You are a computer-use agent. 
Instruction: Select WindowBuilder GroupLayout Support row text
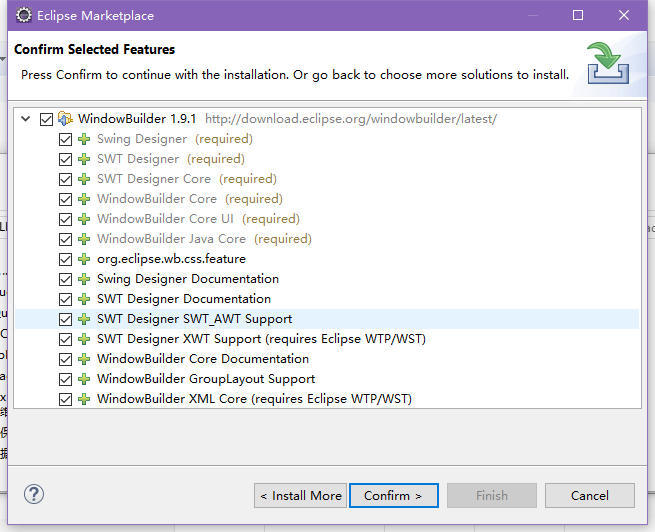point(206,379)
